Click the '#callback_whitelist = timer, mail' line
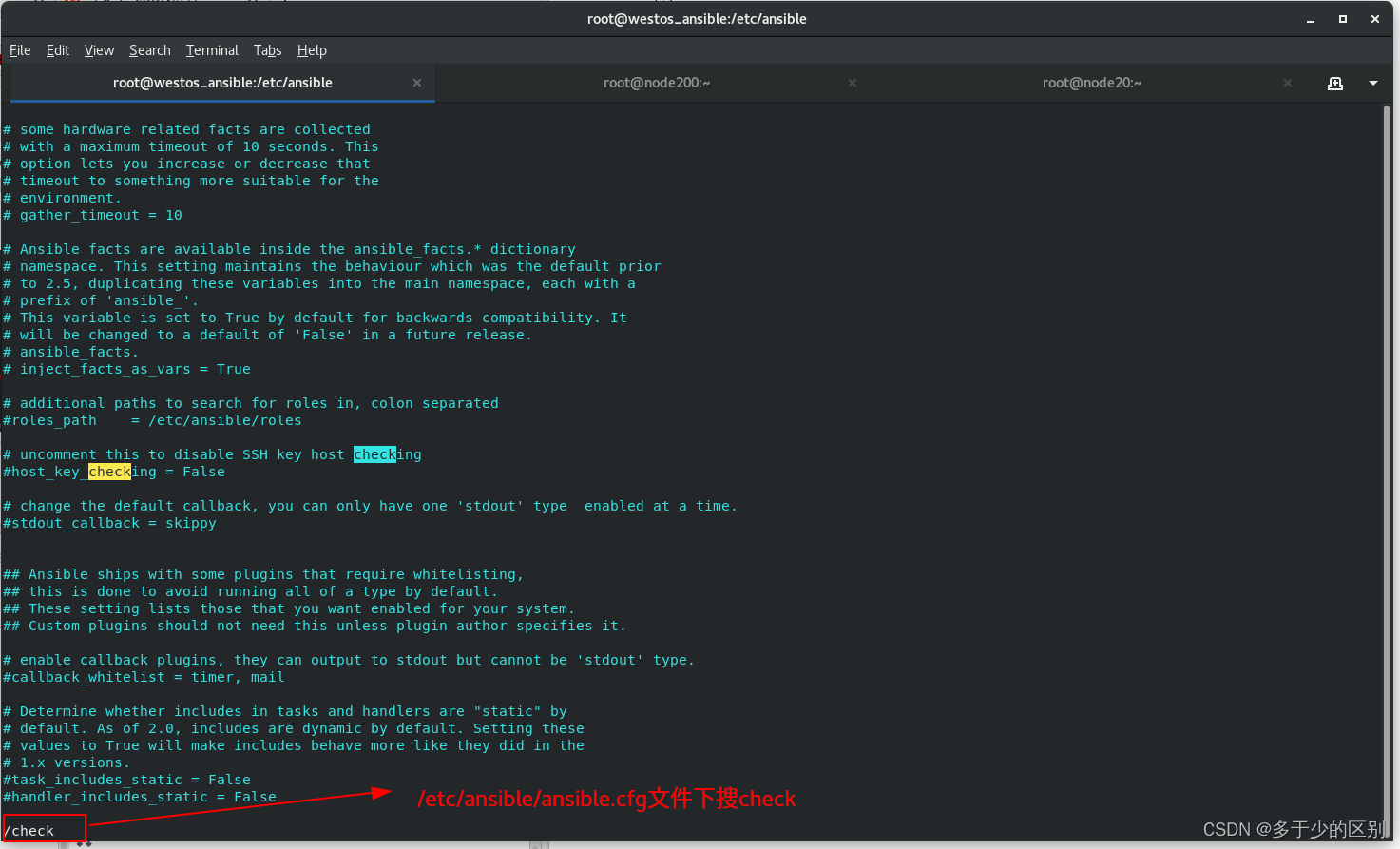1400x849 pixels. 144,677
